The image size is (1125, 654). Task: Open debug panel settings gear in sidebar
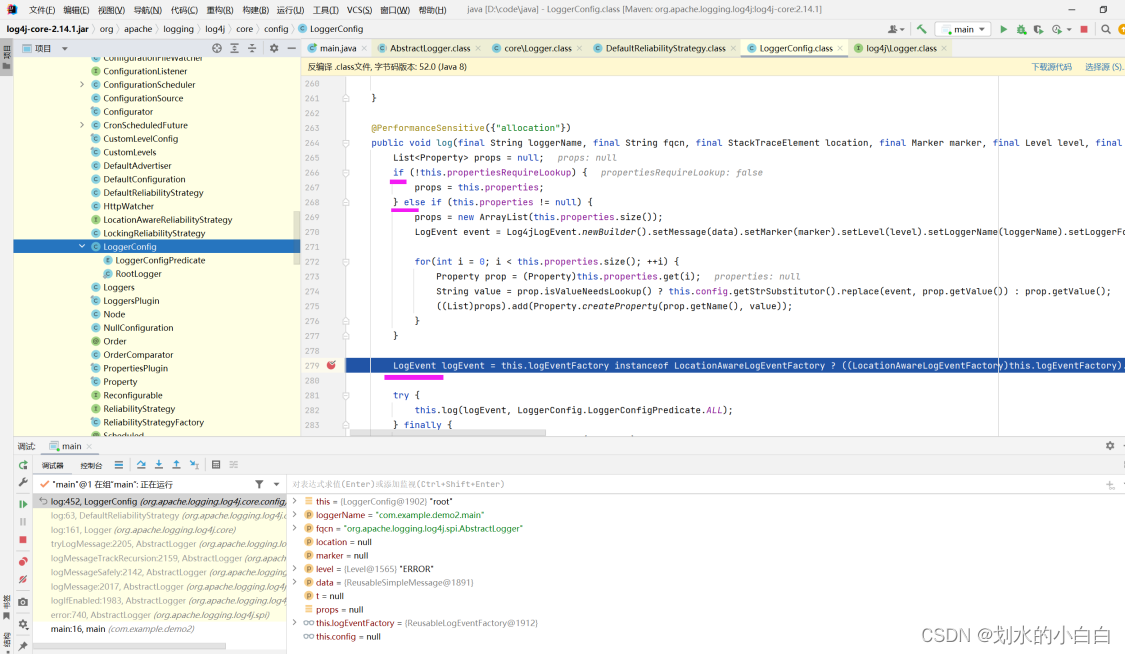tap(23, 624)
